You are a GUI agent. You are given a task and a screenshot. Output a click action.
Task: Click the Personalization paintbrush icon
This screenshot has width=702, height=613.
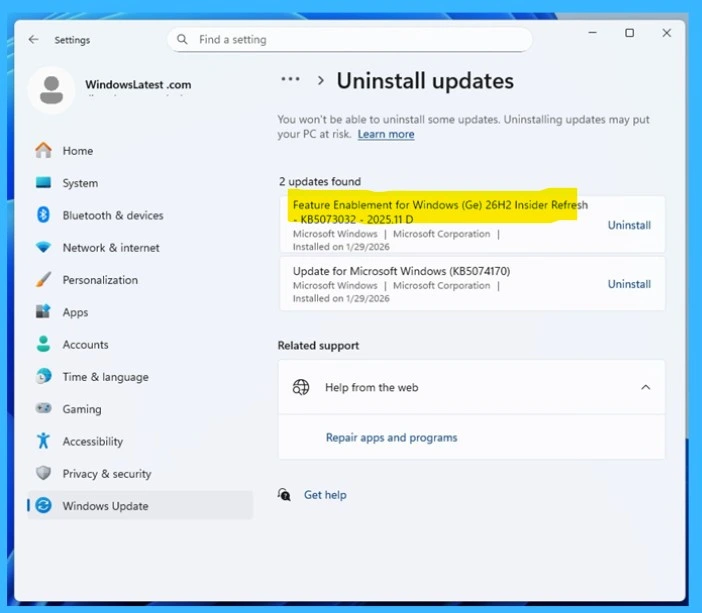[x=43, y=279]
